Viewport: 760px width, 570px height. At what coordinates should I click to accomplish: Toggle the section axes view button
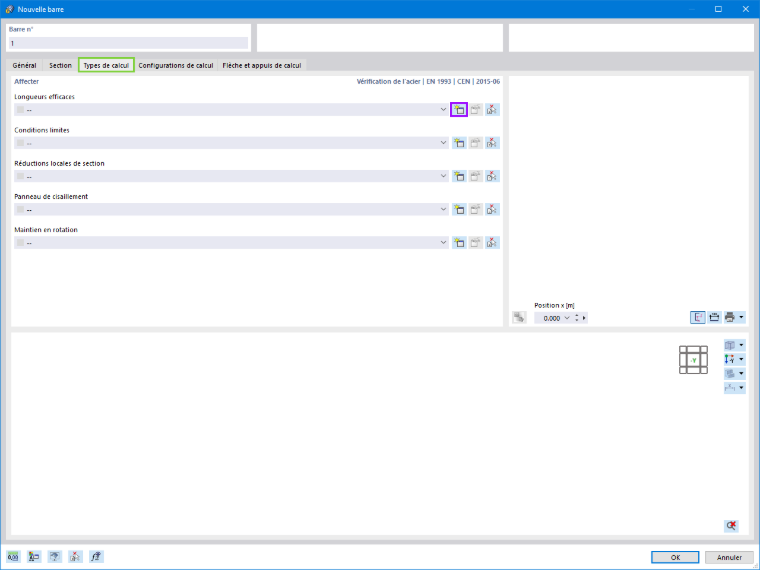[697, 317]
